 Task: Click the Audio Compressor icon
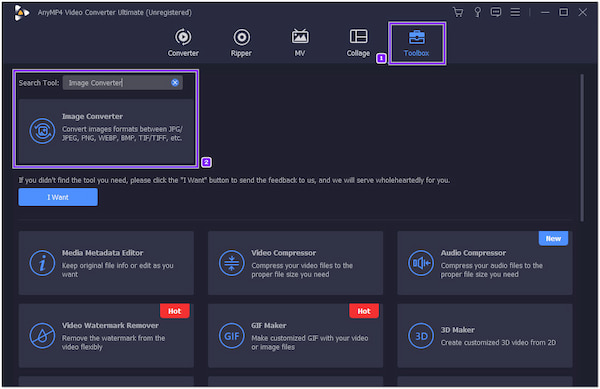421,263
